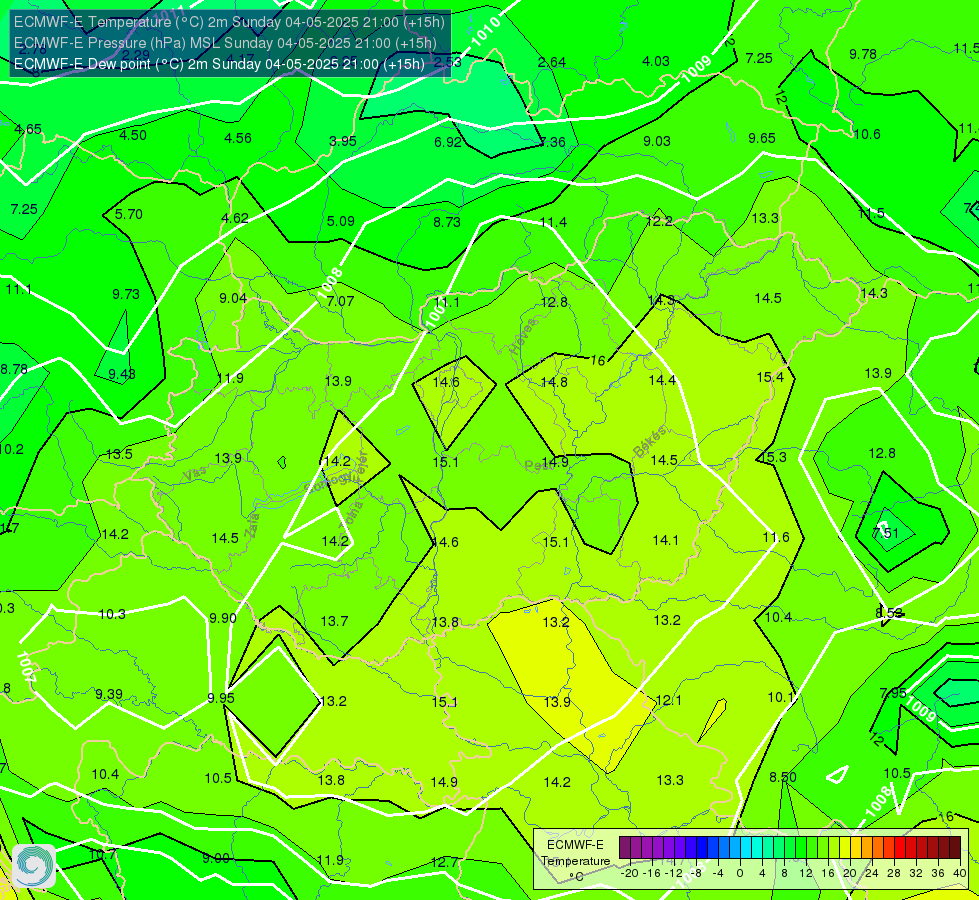
Task: Click the 13.5 temperature value
Action: [119, 454]
